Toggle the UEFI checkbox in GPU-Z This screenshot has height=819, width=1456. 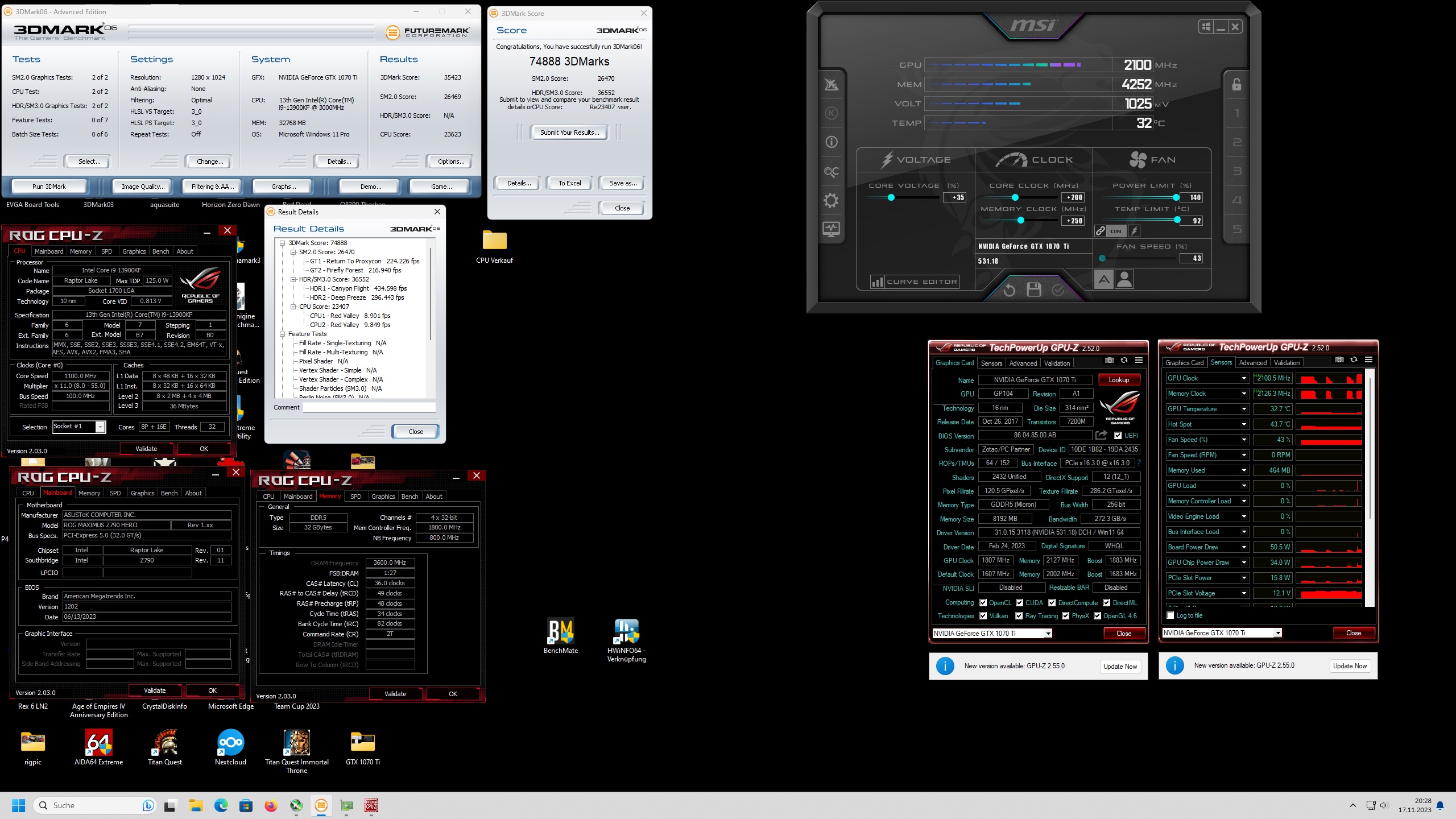[x=1118, y=436]
